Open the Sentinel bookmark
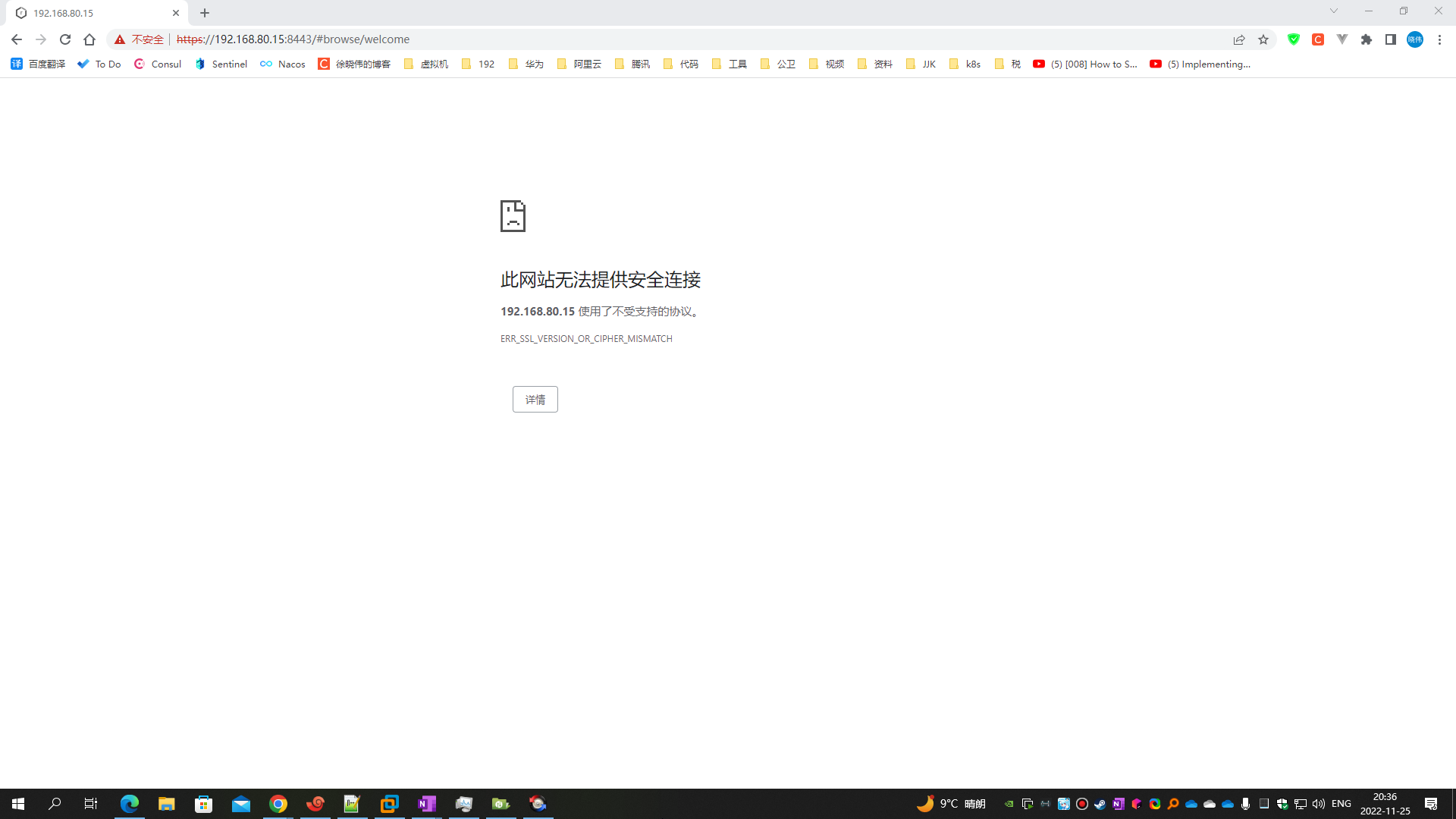Screen dimensions: 1456x819 pyautogui.click(x=221, y=64)
